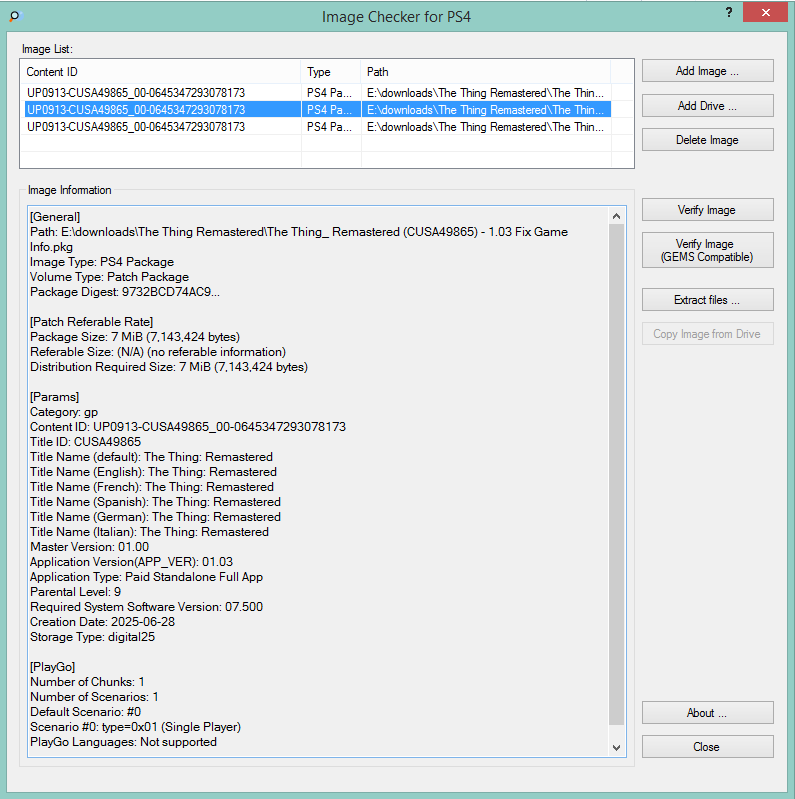
Task: Click the Content ID line in Params
Action: click(188, 427)
